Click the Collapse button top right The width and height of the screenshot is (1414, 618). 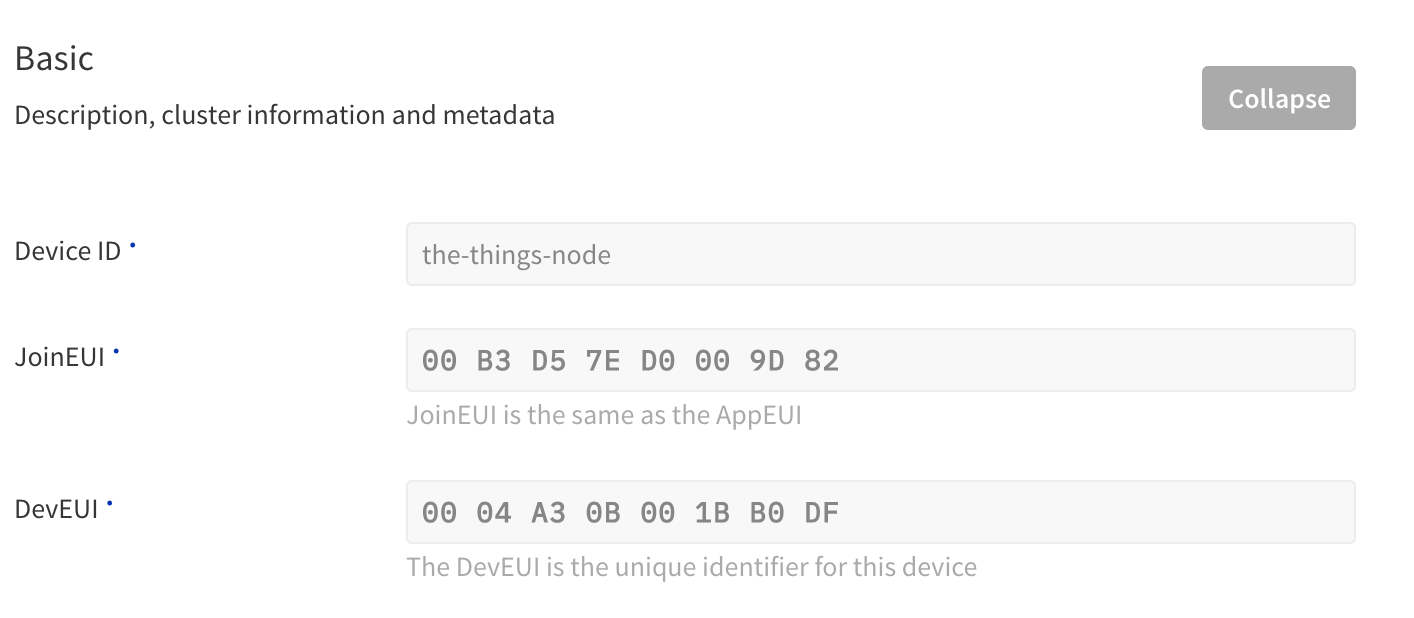pos(1278,97)
